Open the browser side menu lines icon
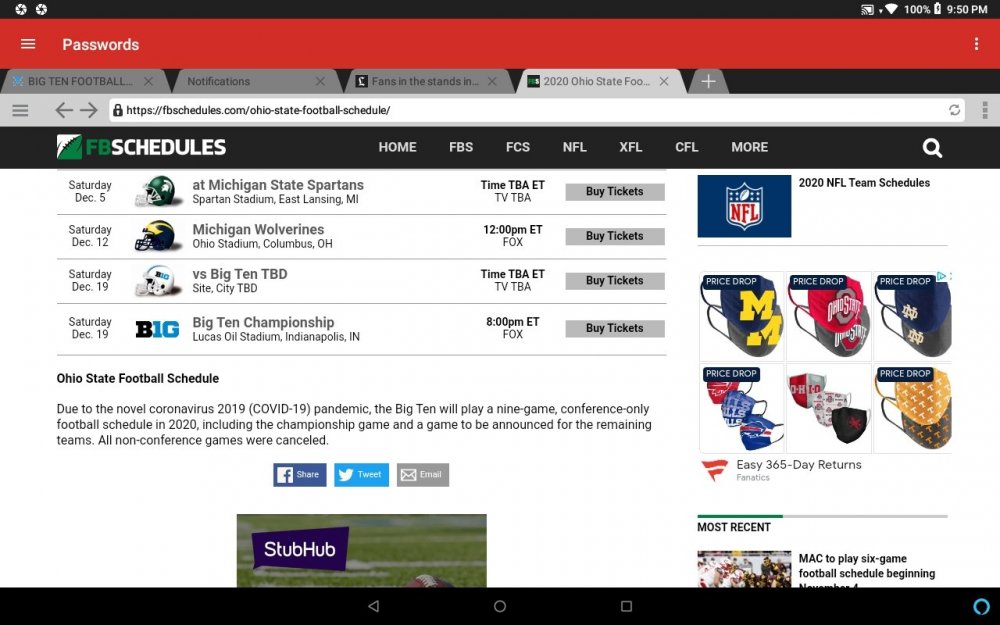The width and height of the screenshot is (1000, 625). click(20, 110)
